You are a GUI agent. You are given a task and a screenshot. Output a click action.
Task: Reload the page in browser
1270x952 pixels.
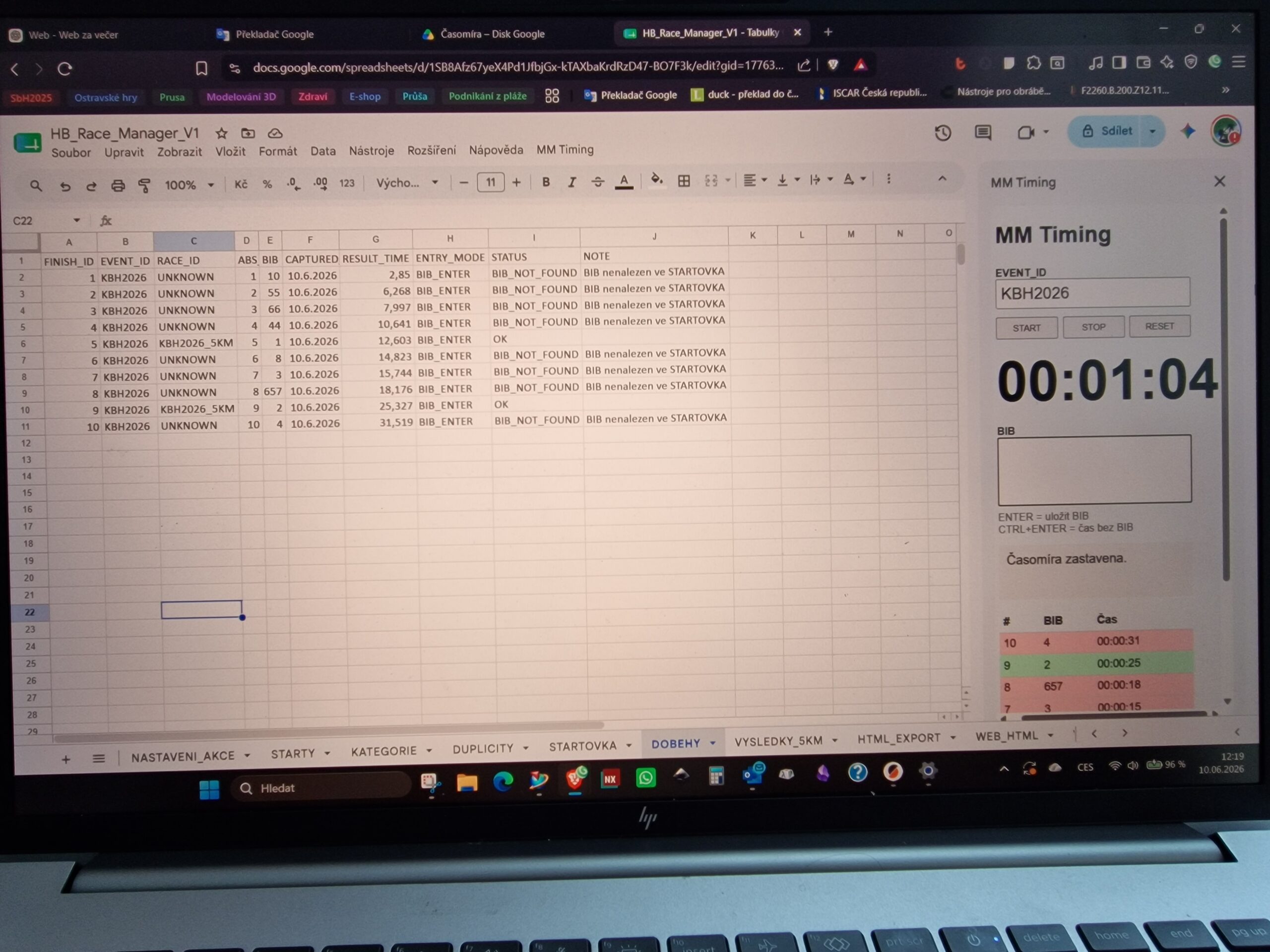65,69
